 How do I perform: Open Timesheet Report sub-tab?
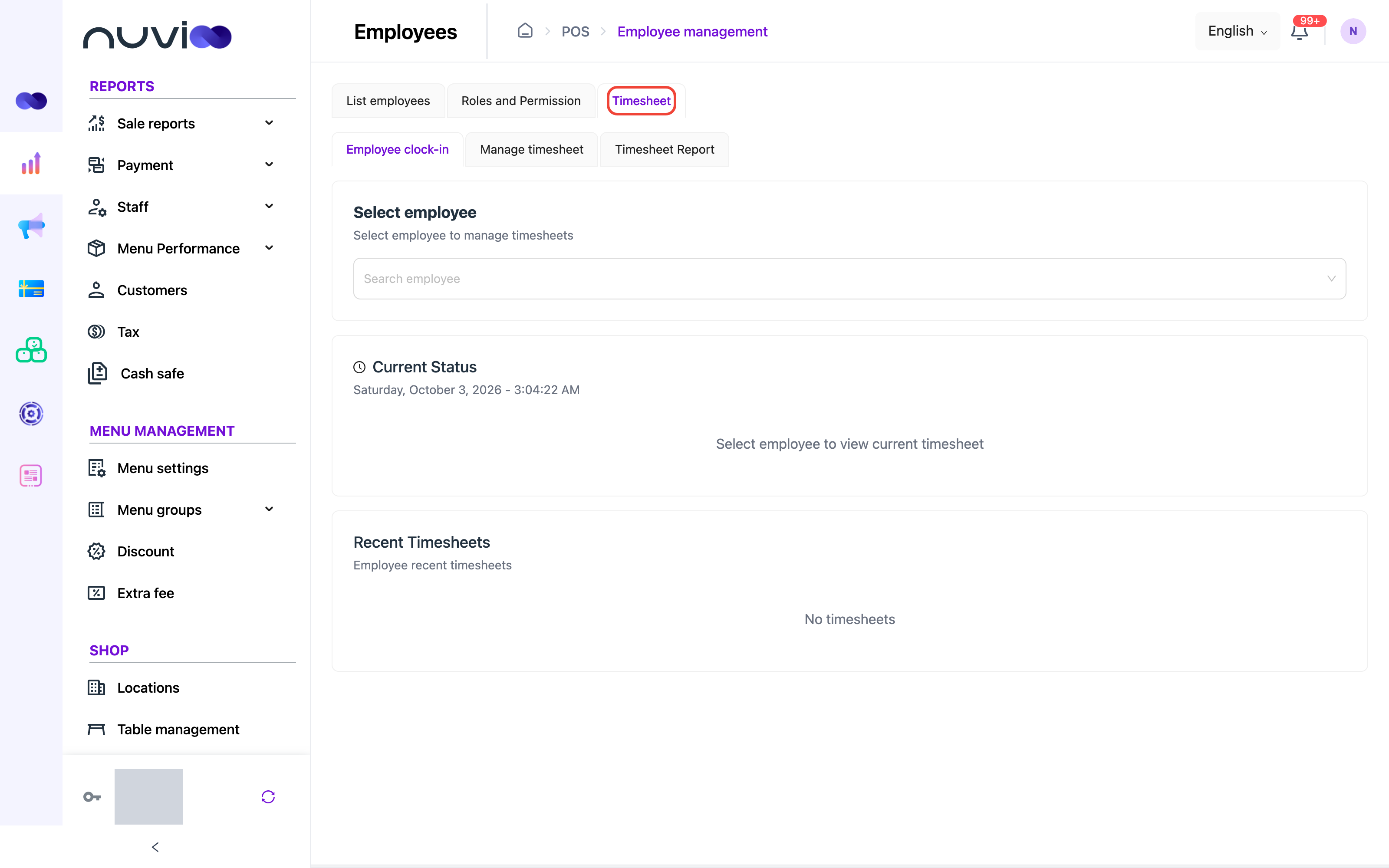tap(665, 149)
